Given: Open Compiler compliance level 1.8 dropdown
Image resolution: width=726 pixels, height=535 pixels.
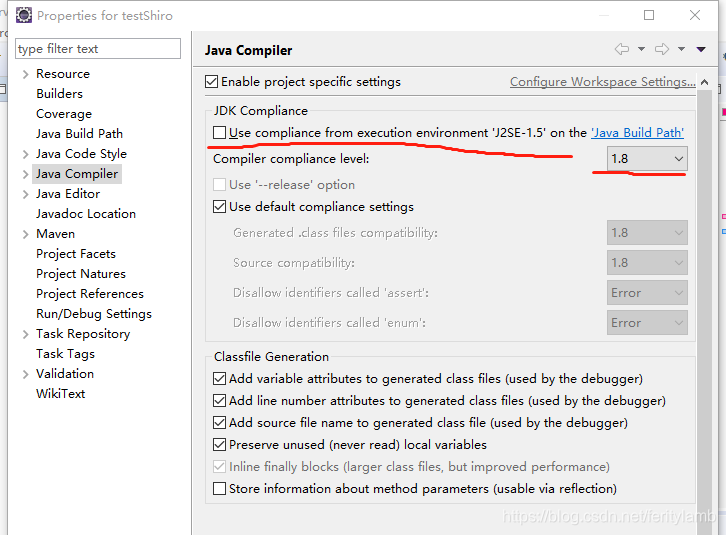Looking at the screenshot, I should [647, 159].
